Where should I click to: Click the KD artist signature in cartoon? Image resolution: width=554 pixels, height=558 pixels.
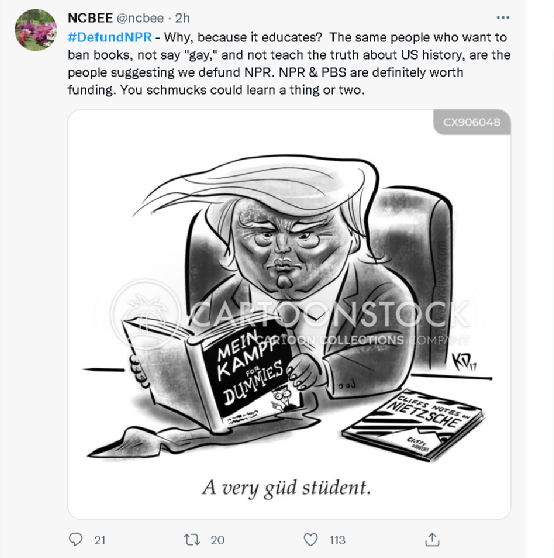click(x=463, y=363)
